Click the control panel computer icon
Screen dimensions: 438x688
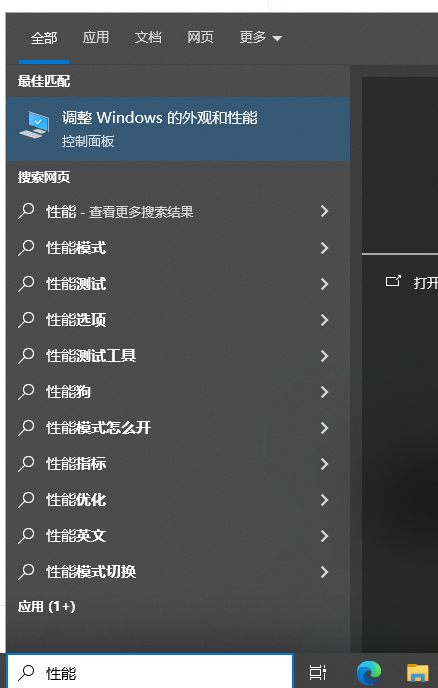coord(34,125)
